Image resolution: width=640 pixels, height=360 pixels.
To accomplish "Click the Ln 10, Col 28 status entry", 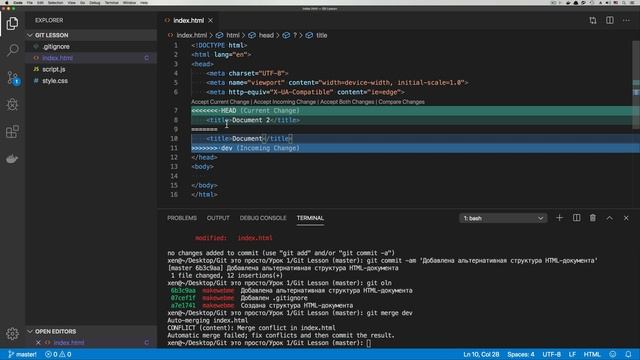I will (x=481, y=354).
